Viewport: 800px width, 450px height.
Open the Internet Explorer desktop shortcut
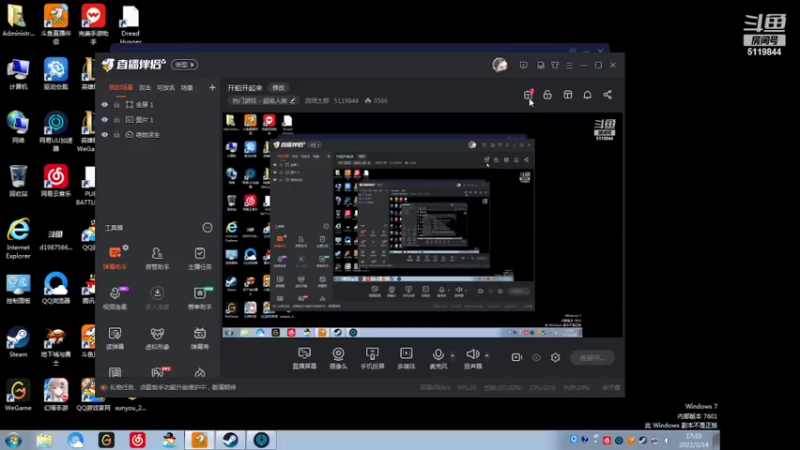[x=18, y=238]
